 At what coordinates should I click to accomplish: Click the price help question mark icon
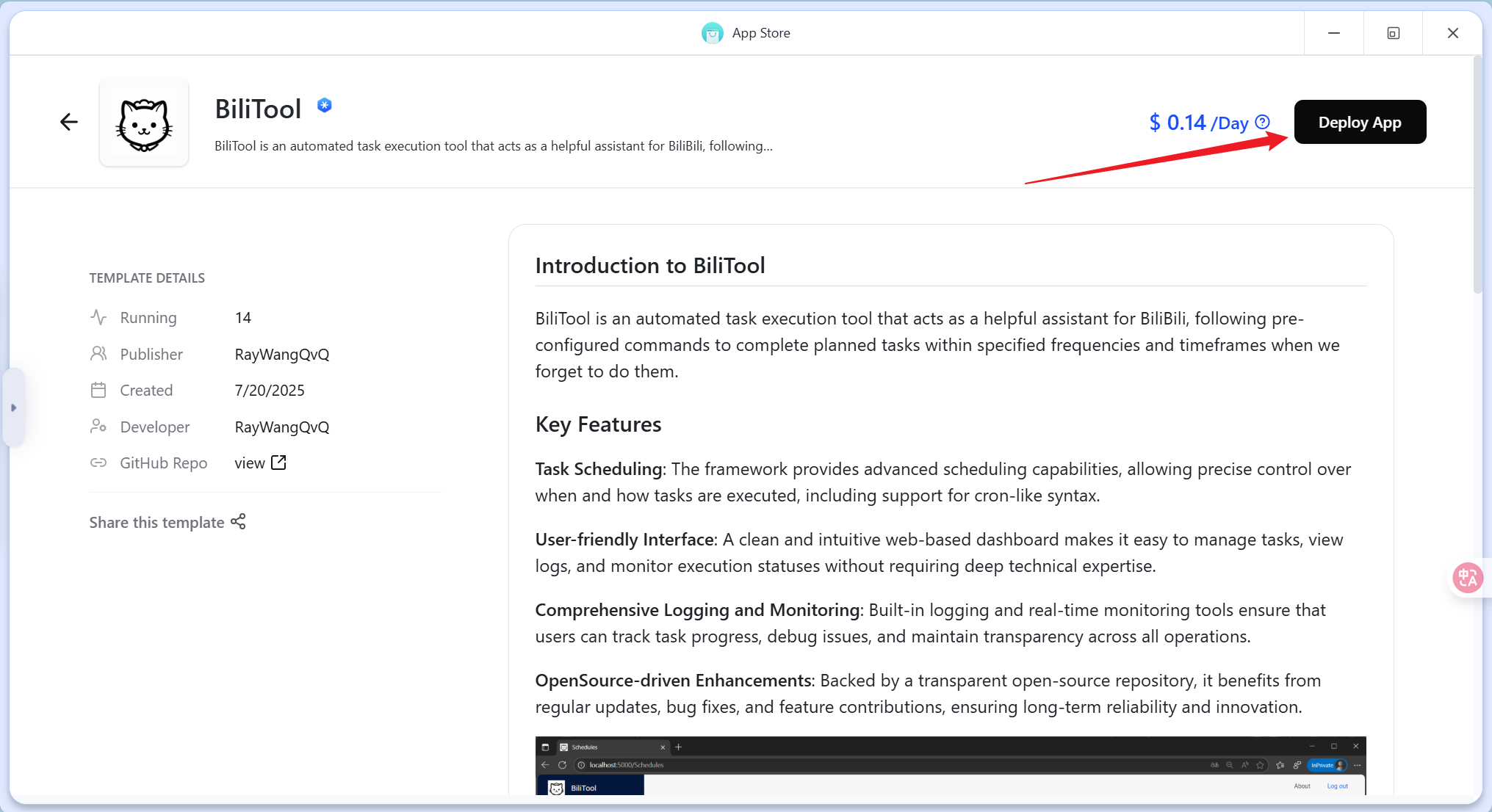pos(1263,122)
